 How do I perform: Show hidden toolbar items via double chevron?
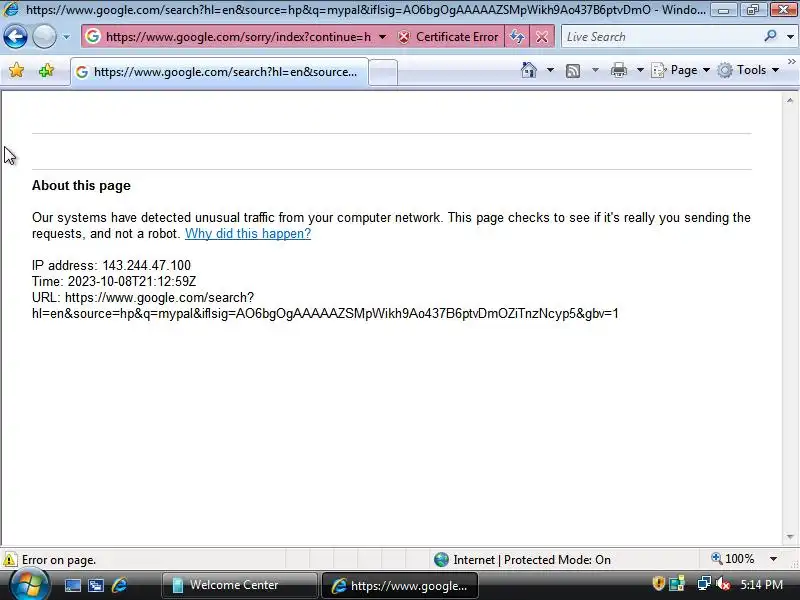tap(791, 62)
